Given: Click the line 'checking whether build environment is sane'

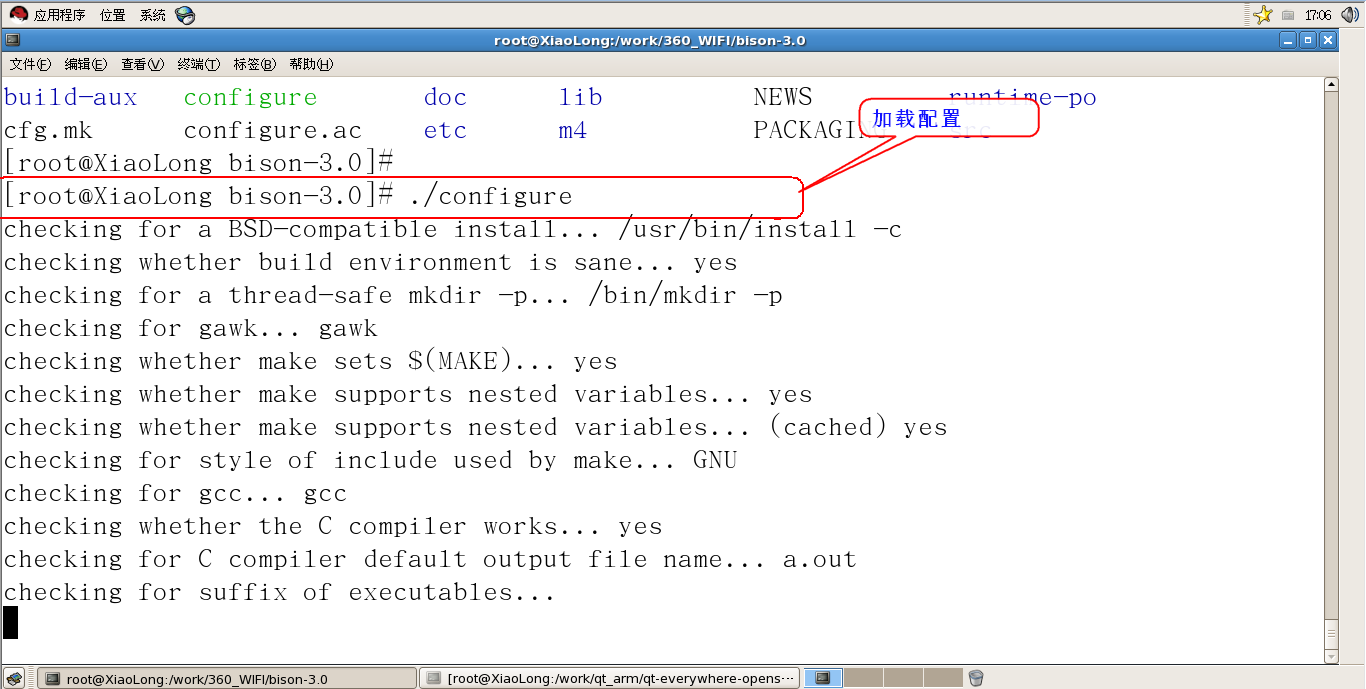Looking at the screenshot, I should 371,262.
